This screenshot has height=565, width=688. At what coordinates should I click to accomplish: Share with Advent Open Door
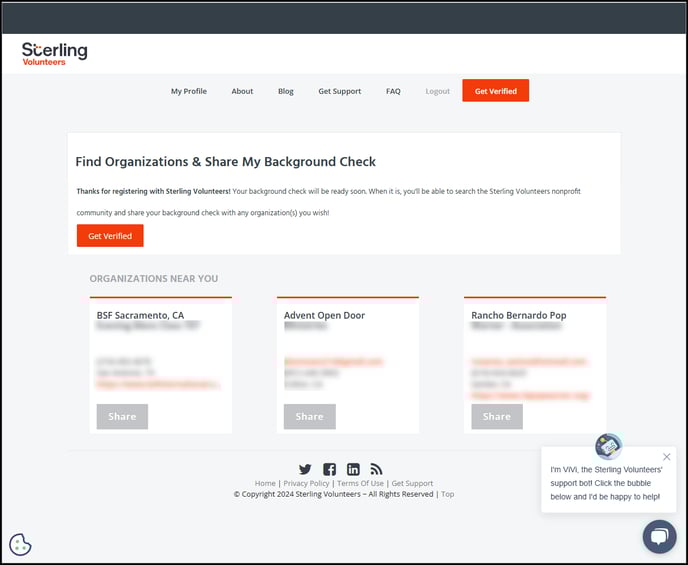(x=309, y=416)
